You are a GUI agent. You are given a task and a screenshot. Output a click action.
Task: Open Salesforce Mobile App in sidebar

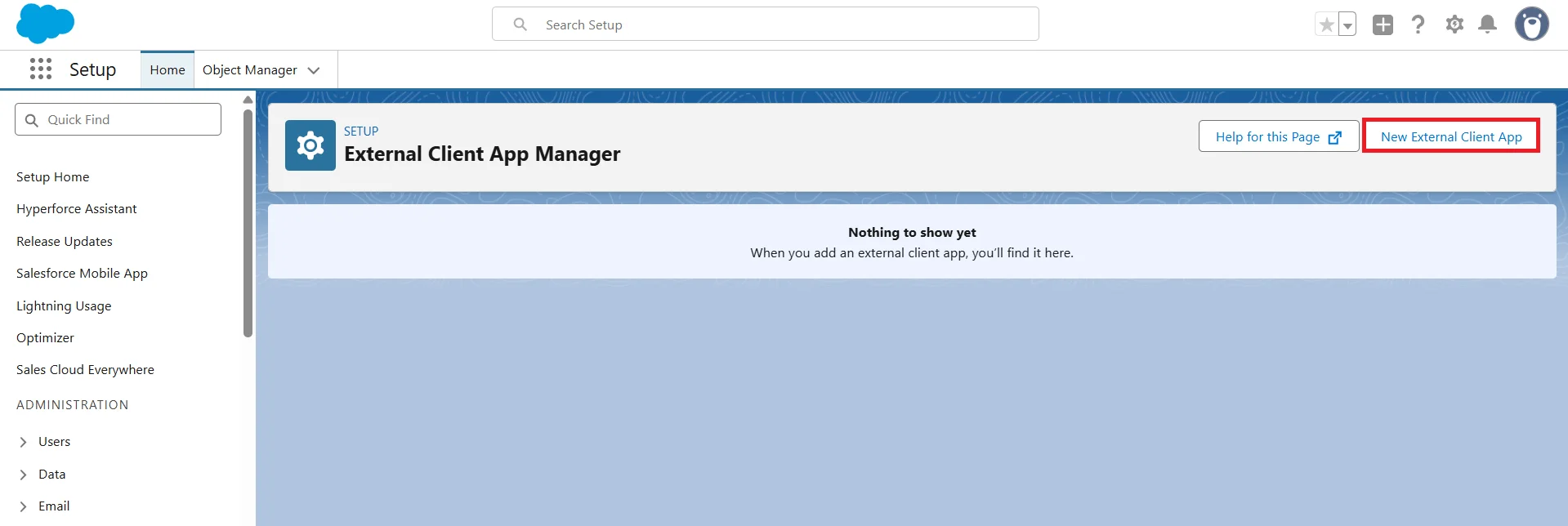tap(82, 274)
